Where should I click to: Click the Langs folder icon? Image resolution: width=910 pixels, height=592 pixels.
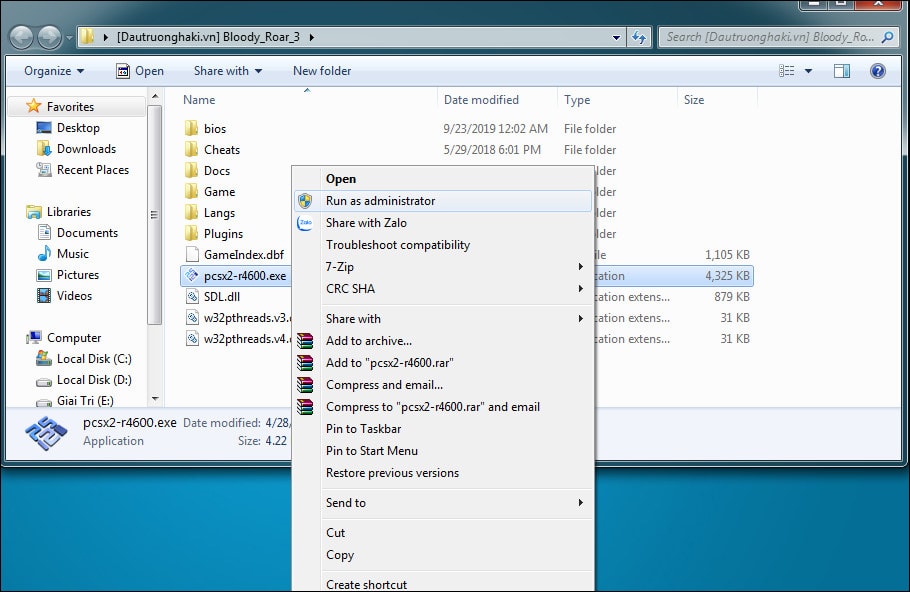coord(192,212)
